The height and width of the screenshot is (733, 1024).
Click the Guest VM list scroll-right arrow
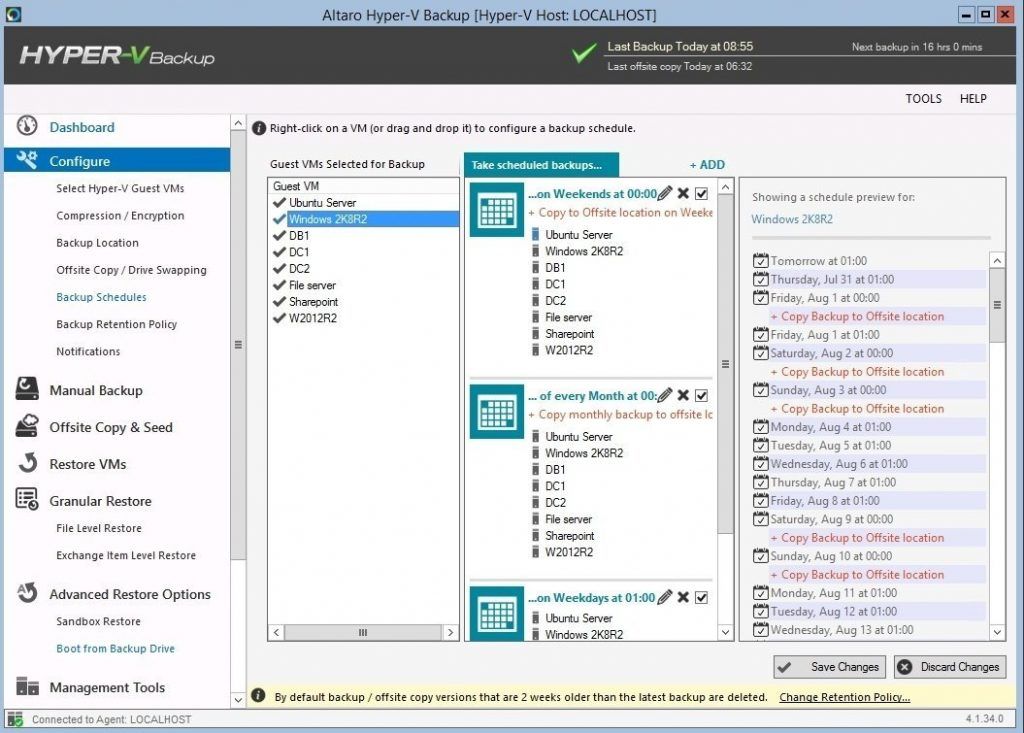coord(451,632)
